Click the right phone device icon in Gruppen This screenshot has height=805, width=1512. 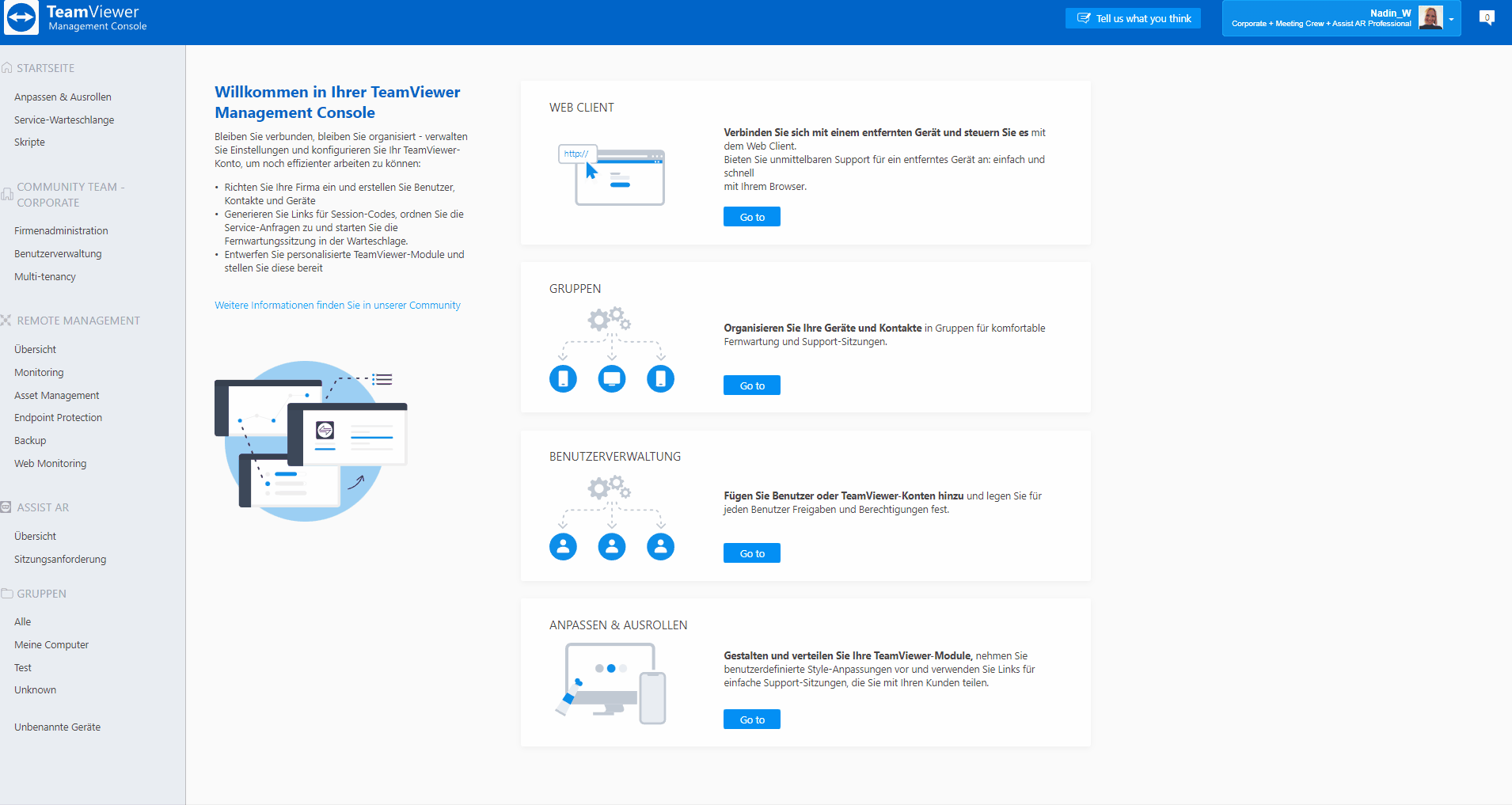pos(660,378)
